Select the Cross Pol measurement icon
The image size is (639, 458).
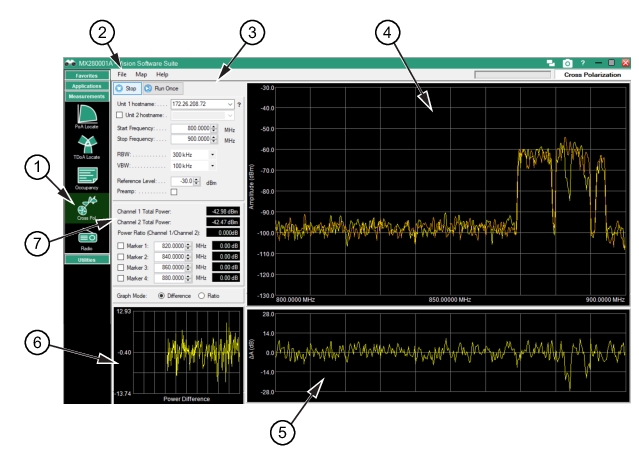(x=87, y=207)
